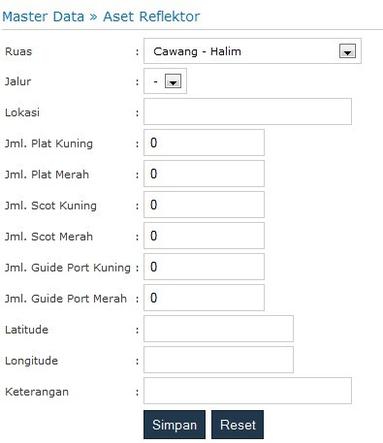Select the Jml. Guide Port Merah field
Viewport: 383px width, 443px height.
(x=204, y=298)
